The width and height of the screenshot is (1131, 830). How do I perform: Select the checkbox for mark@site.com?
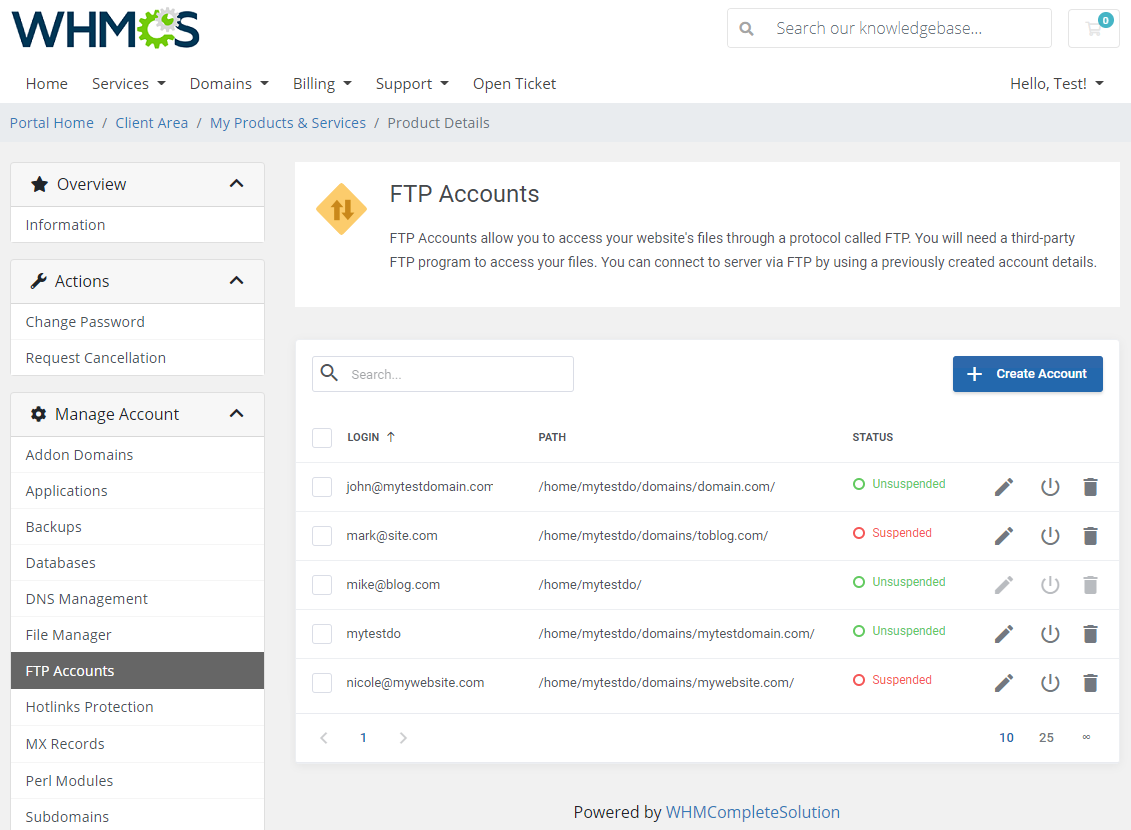point(322,535)
